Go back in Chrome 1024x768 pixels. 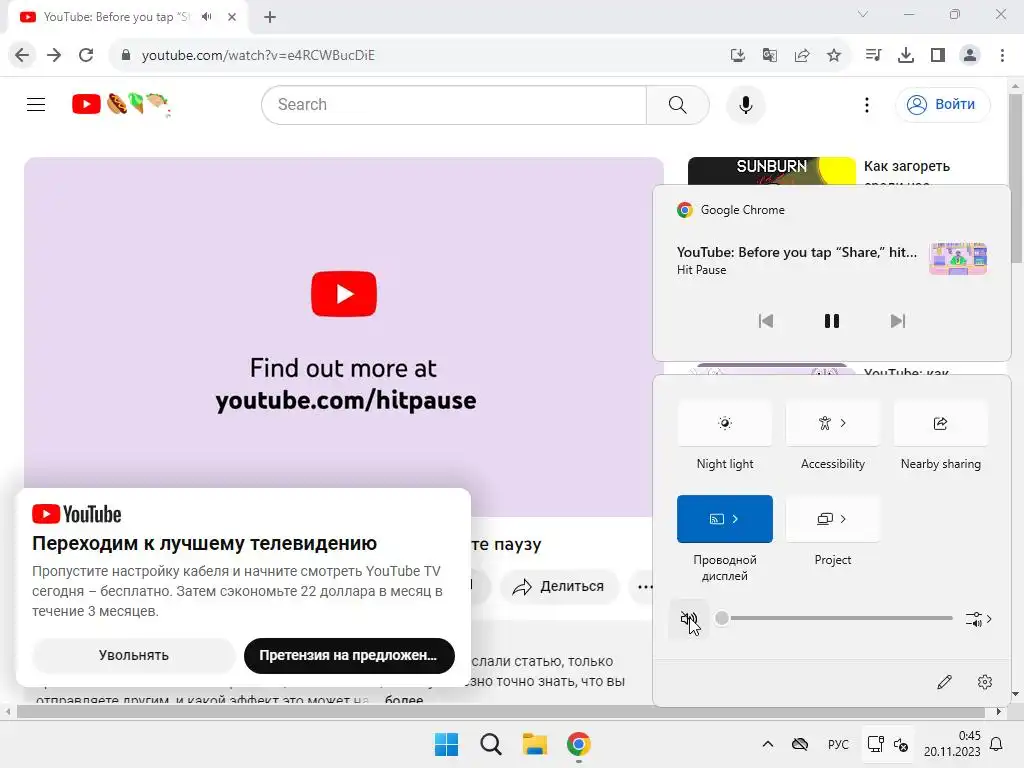(x=22, y=55)
